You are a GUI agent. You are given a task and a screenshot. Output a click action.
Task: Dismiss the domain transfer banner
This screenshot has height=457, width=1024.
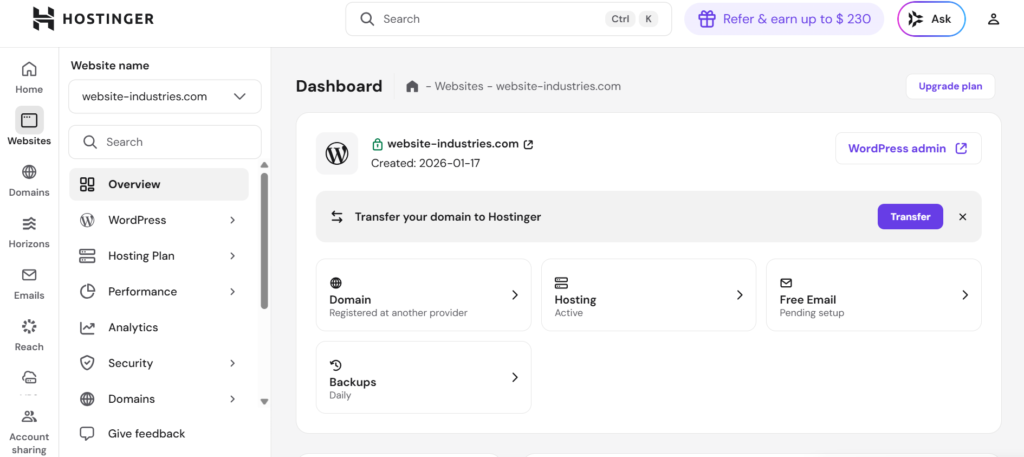point(963,217)
